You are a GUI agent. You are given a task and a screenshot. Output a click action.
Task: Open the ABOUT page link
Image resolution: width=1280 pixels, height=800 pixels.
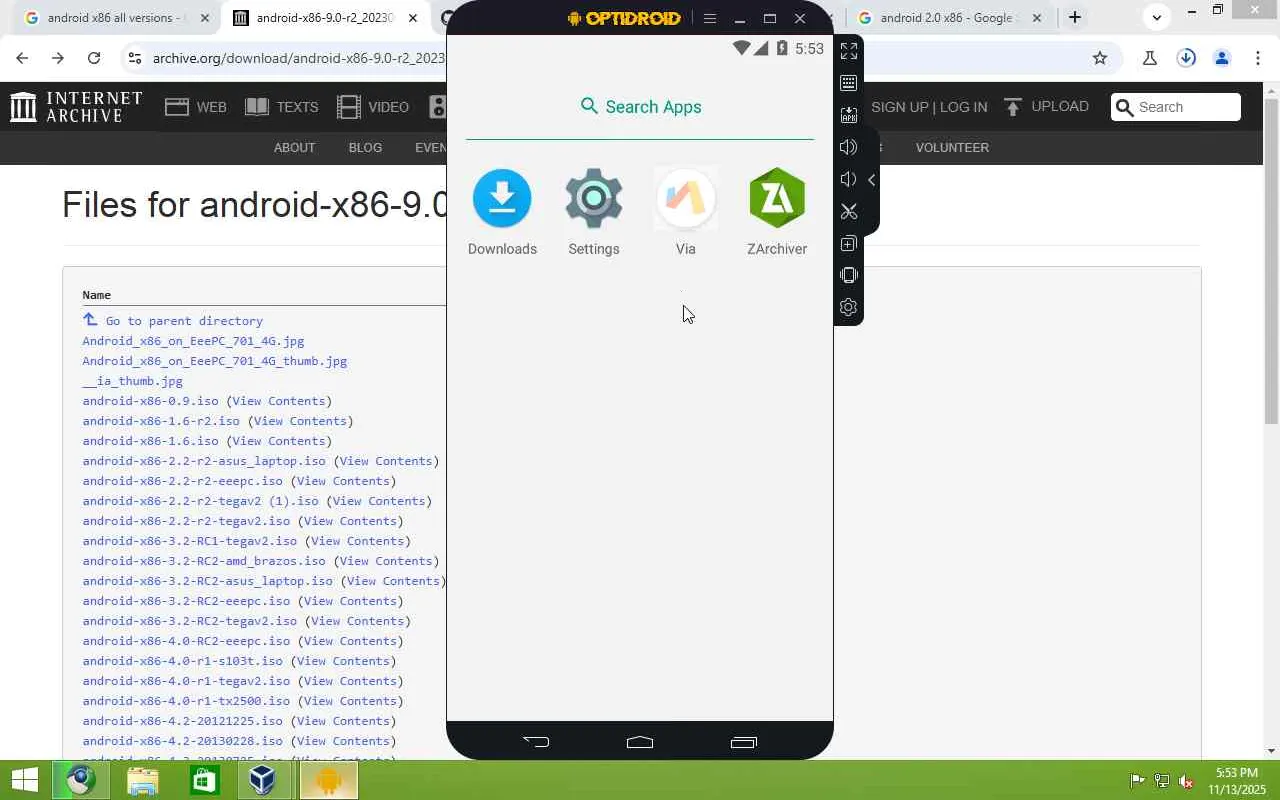[294, 147]
